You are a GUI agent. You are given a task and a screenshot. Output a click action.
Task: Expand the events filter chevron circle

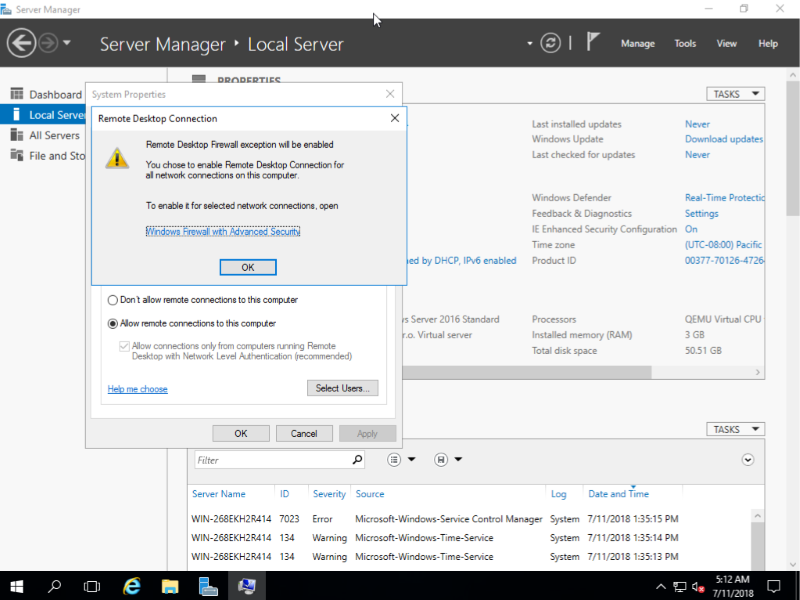747,460
